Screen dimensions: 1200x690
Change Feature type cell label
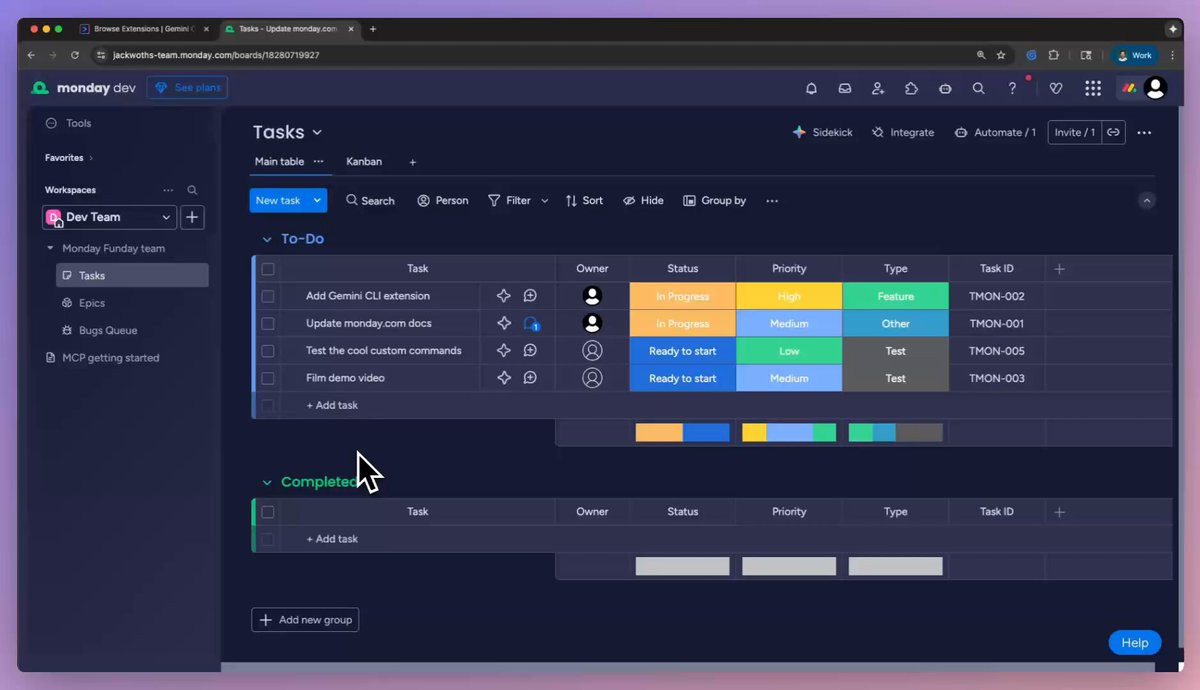click(895, 296)
